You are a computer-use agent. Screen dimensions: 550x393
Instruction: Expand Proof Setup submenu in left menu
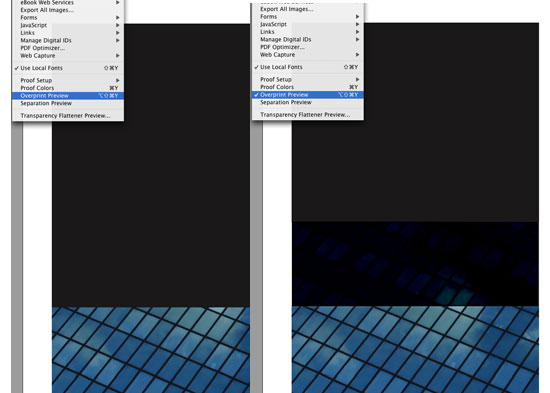click(68, 80)
